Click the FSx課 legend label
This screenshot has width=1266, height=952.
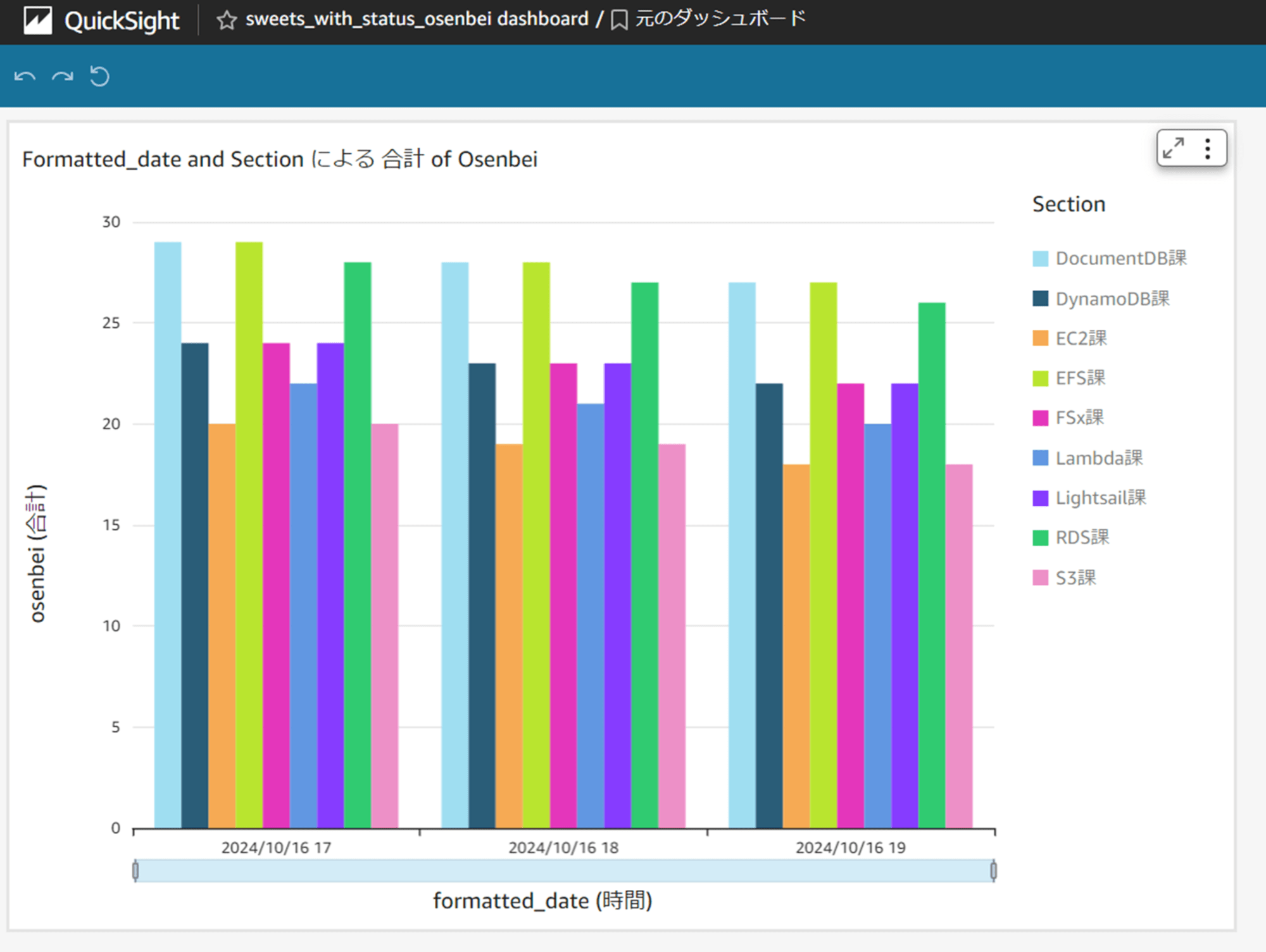pos(1079,418)
